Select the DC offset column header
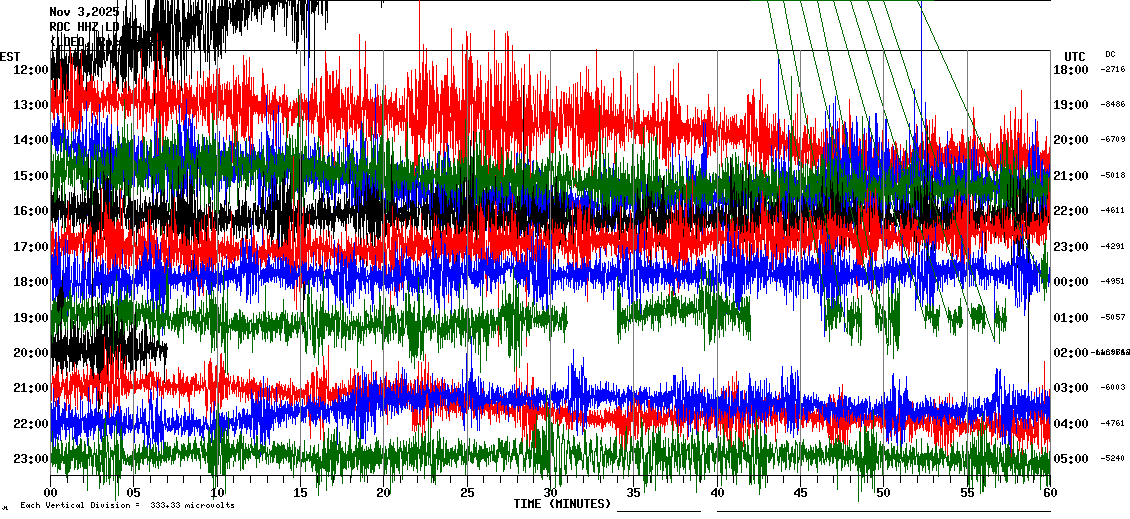This screenshot has height=519, width=1130. coord(1110,54)
